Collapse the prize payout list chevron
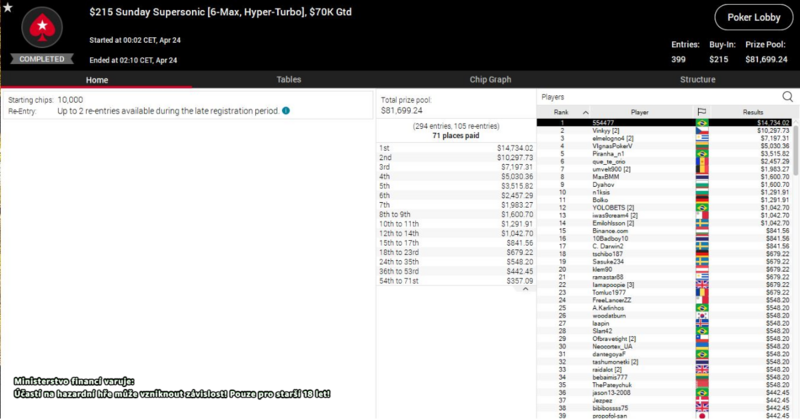This screenshot has width=800, height=419. [x=525, y=289]
